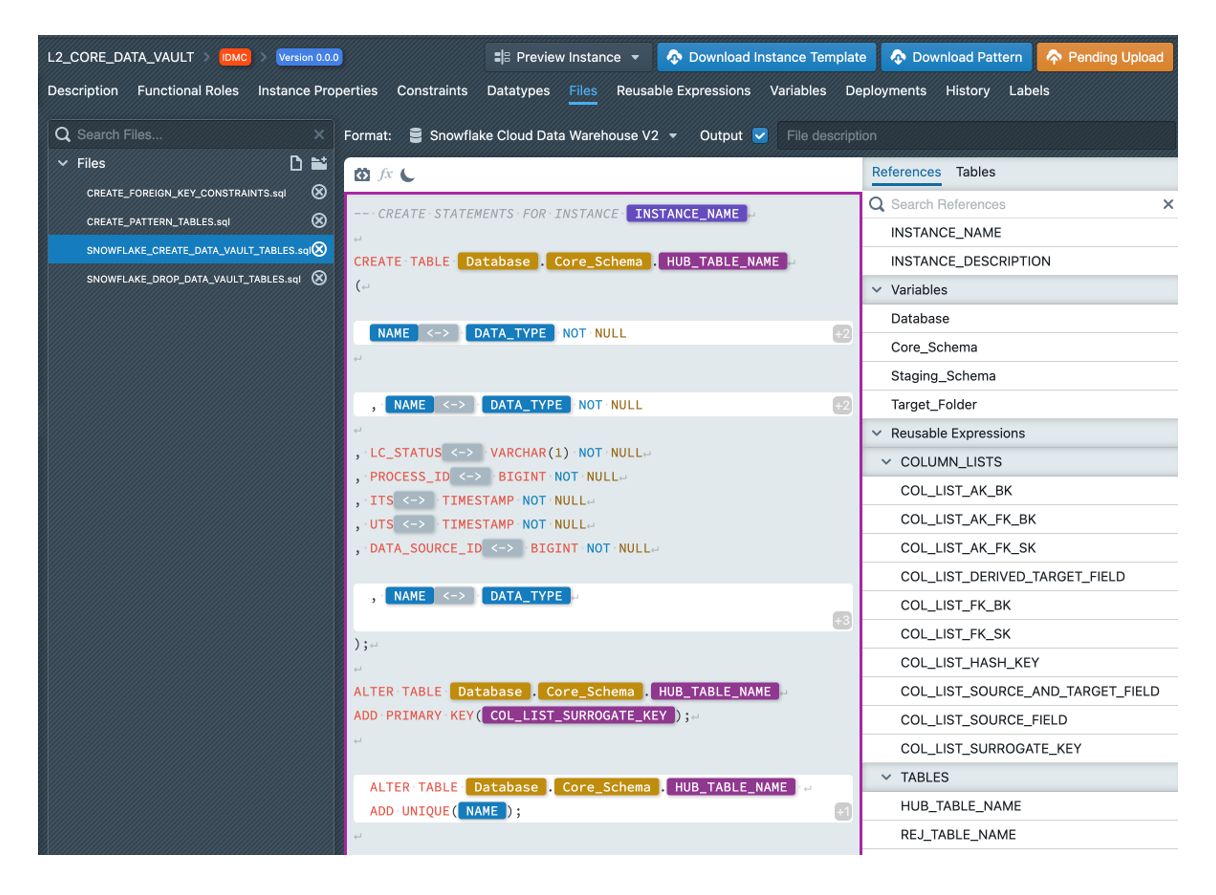
Task: Remove SNOWFLAKE_DROP_DATA_VAULT_TABLES.sql via its X icon
Action: pos(319,278)
